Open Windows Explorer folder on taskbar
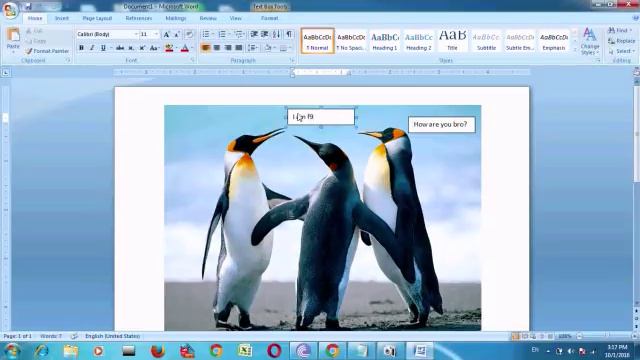Image resolution: width=640 pixels, height=360 pixels. pyautogui.click(x=70, y=351)
